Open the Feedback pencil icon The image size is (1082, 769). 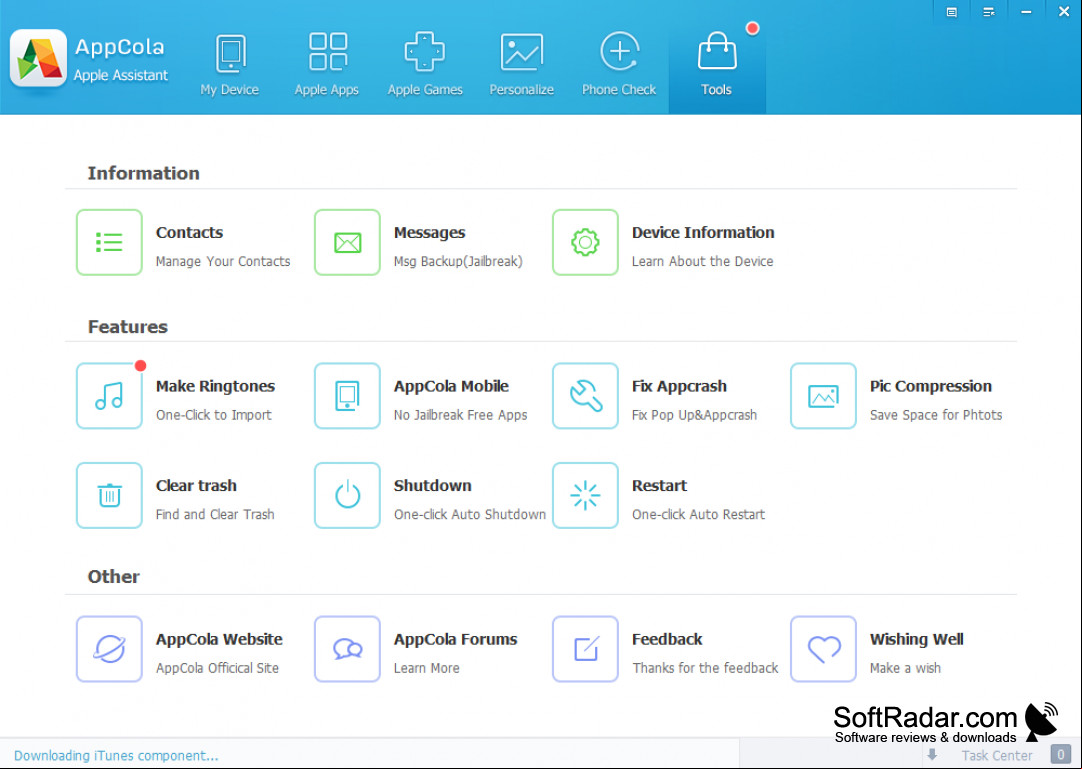(585, 649)
